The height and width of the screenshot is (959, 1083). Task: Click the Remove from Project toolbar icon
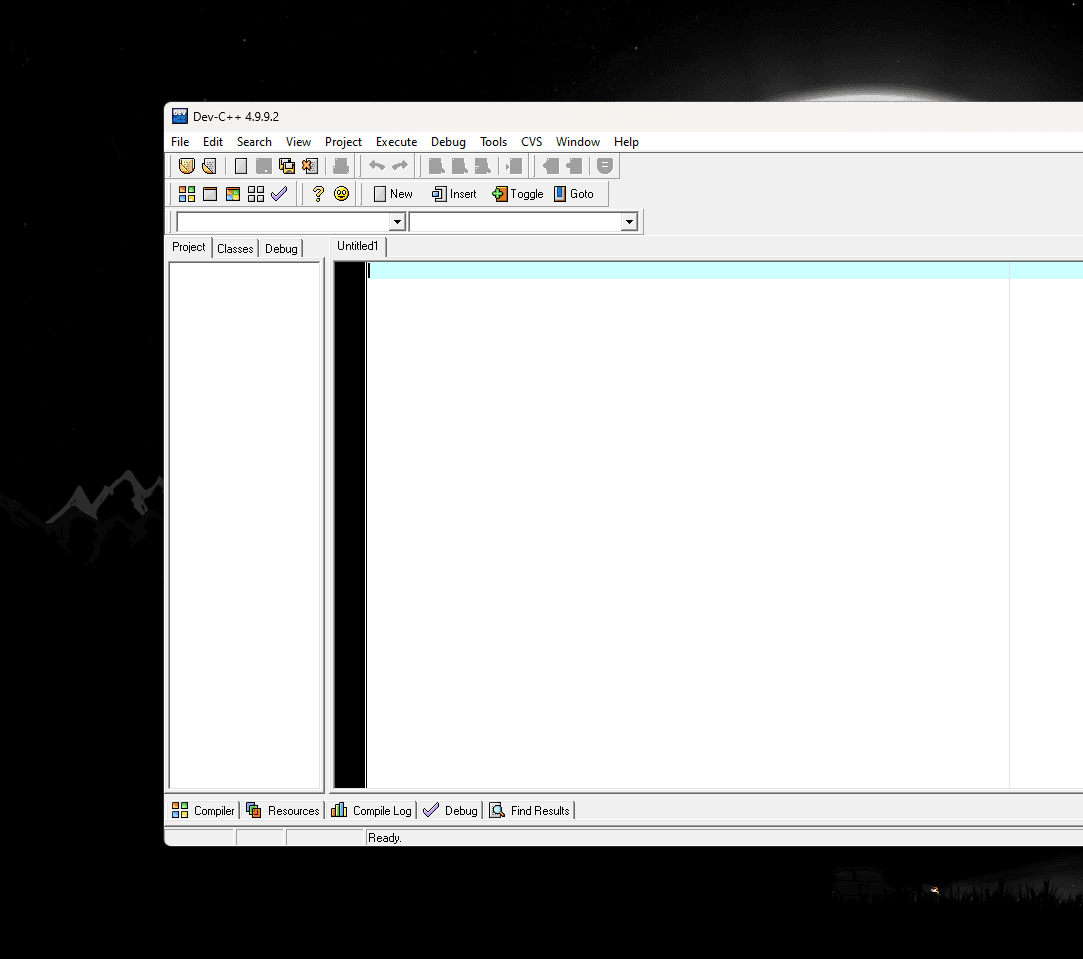click(573, 166)
